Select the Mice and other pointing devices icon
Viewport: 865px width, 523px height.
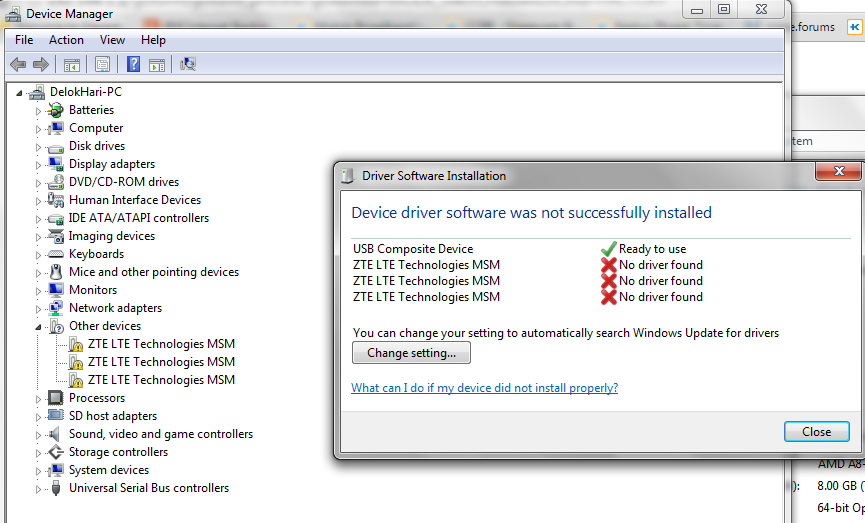(x=55, y=272)
